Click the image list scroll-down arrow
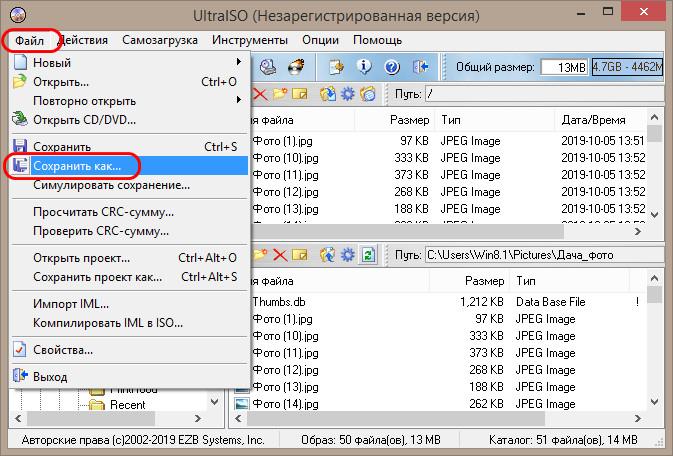The image size is (673, 456). (x=655, y=215)
